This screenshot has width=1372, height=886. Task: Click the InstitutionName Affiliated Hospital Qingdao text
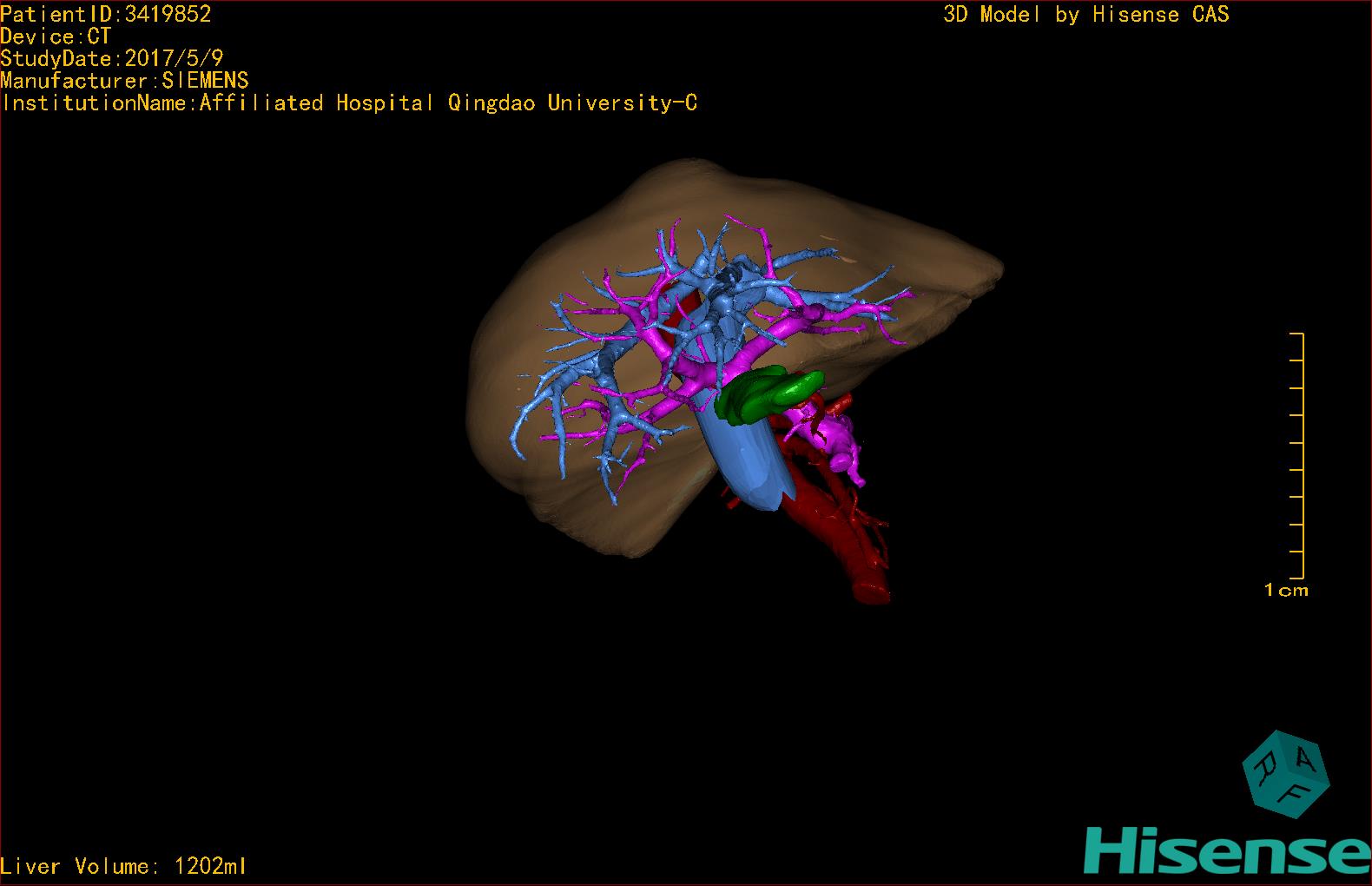coord(349,103)
